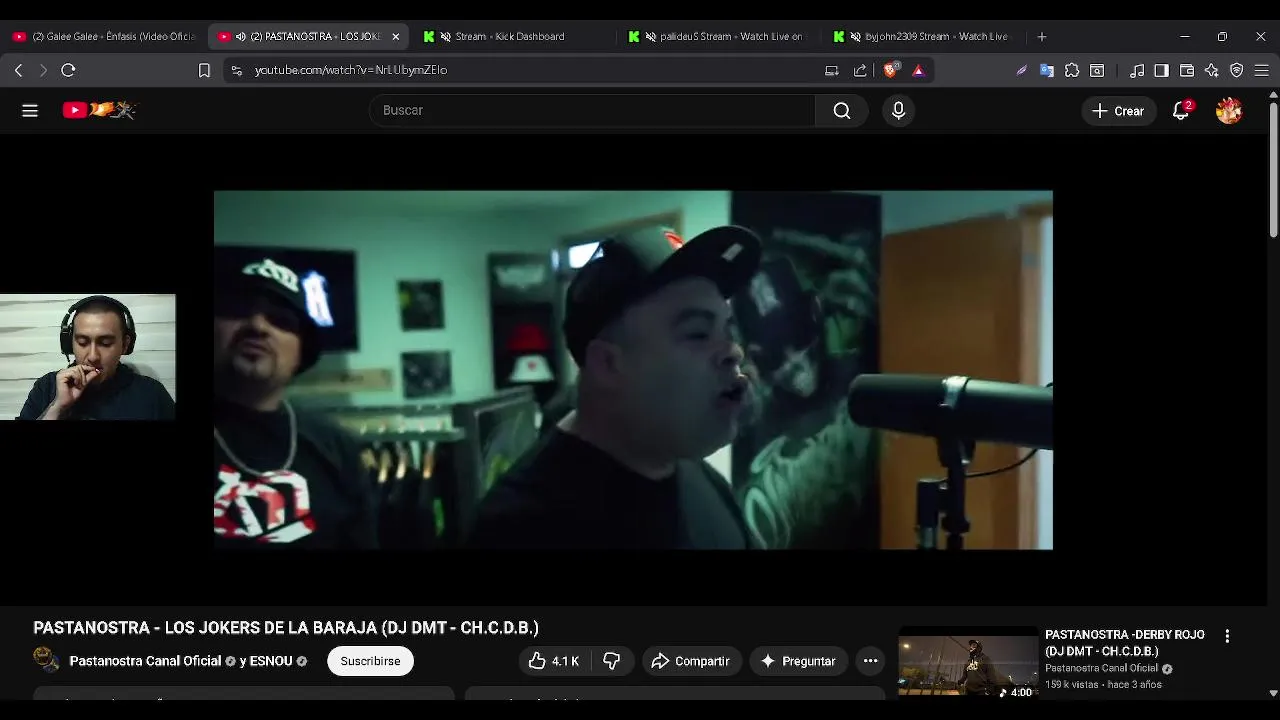
Task: Toggle the browser sidebar panel
Action: point(1161,70)
